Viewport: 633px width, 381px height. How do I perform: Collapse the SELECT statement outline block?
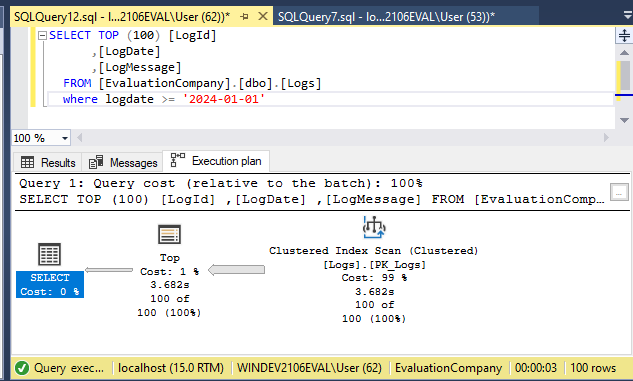click(42, 36)
